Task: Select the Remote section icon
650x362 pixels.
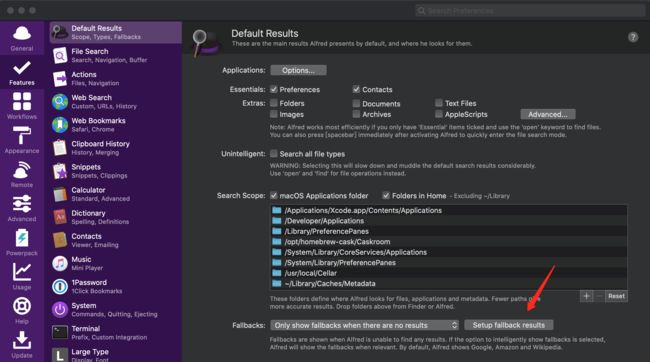Action: [22, 170]
